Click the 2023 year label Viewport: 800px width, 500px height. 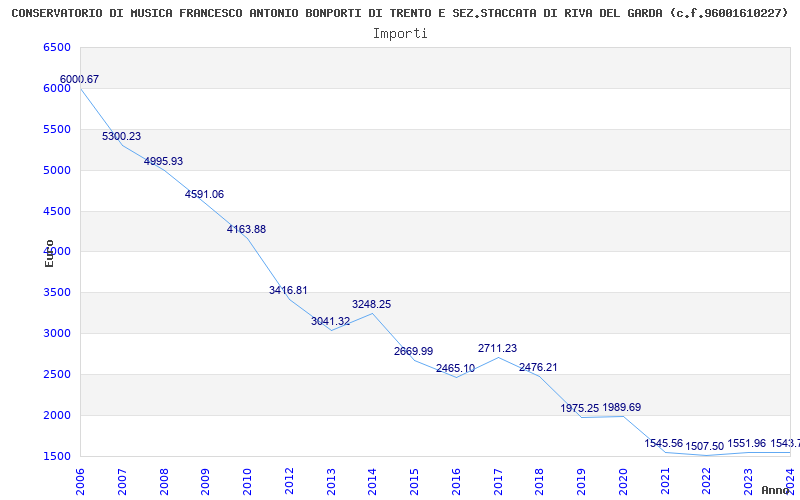[748, 482]
